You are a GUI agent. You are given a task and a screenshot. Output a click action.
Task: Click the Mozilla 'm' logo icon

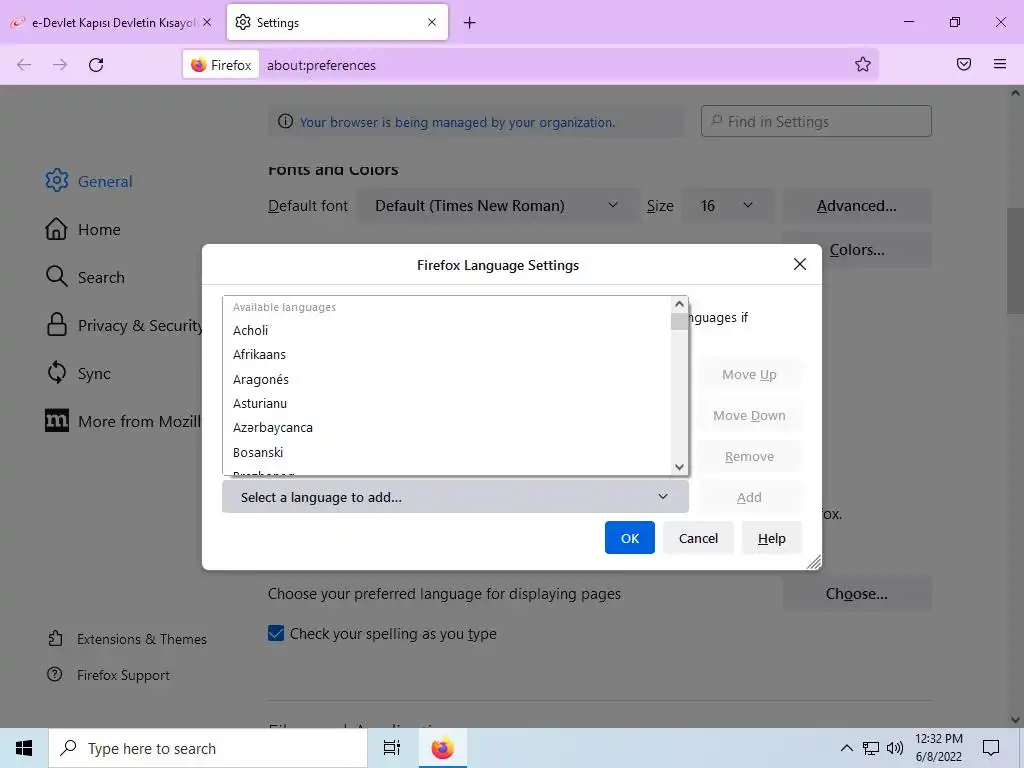tap(57, 421)
